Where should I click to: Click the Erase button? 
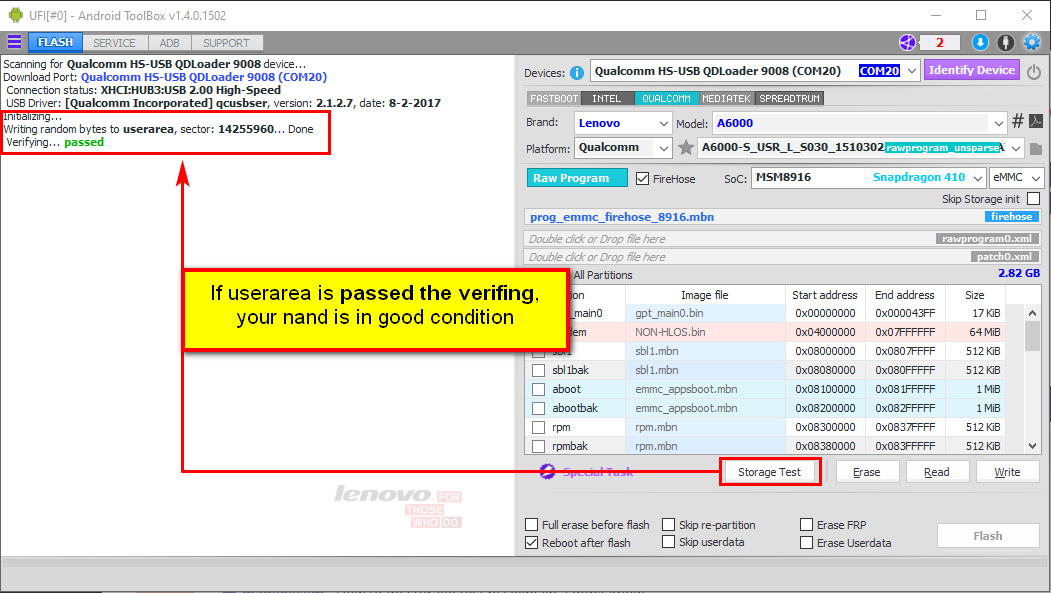point(867,472)
